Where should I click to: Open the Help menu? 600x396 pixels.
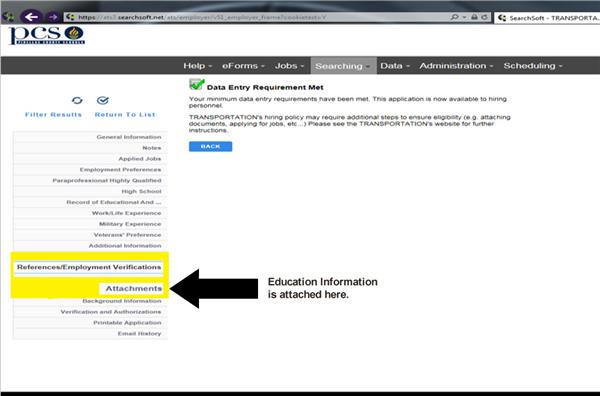[x=197, y=66]
